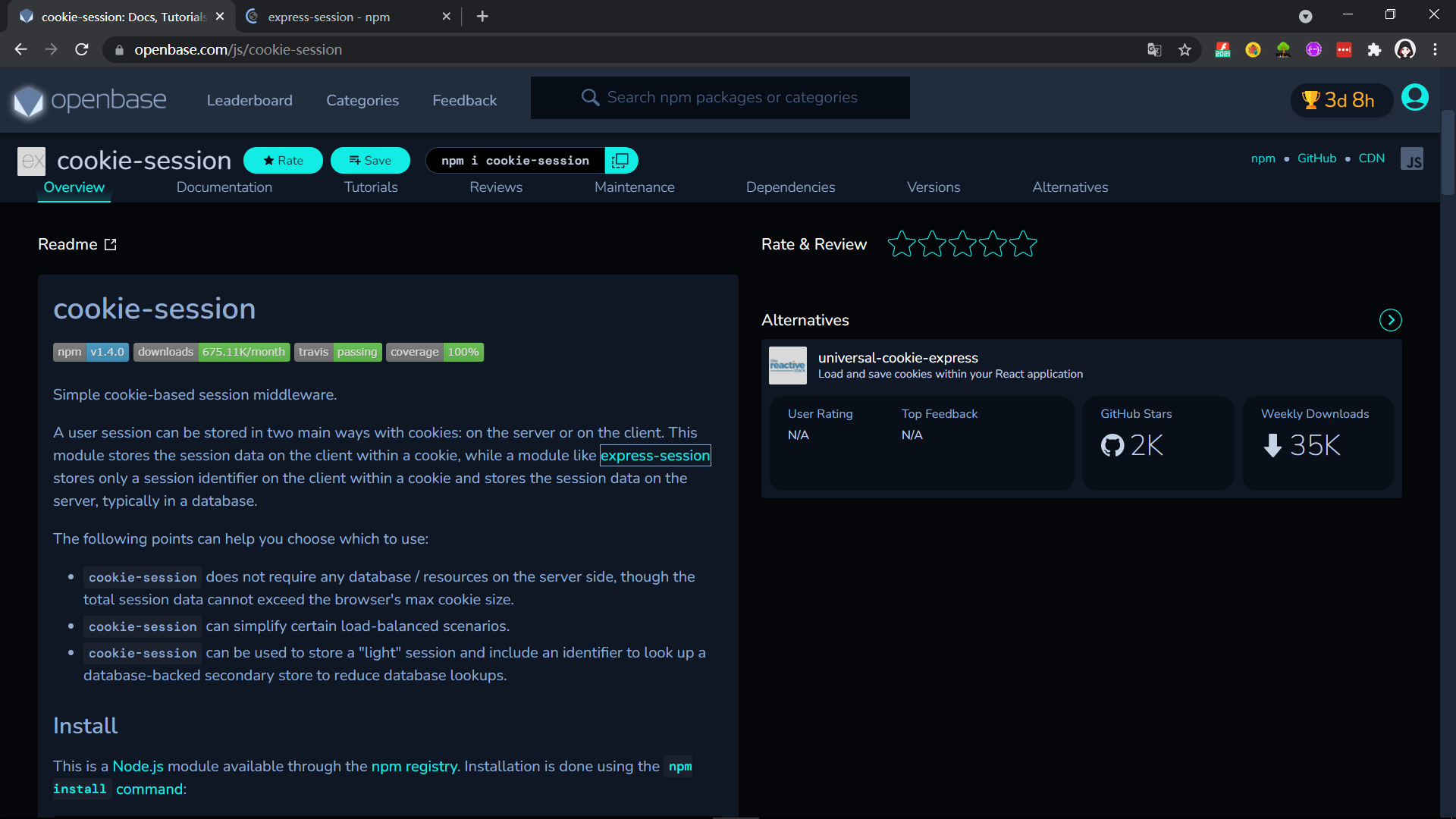Open Readme in external link icon

click(111, 244)
